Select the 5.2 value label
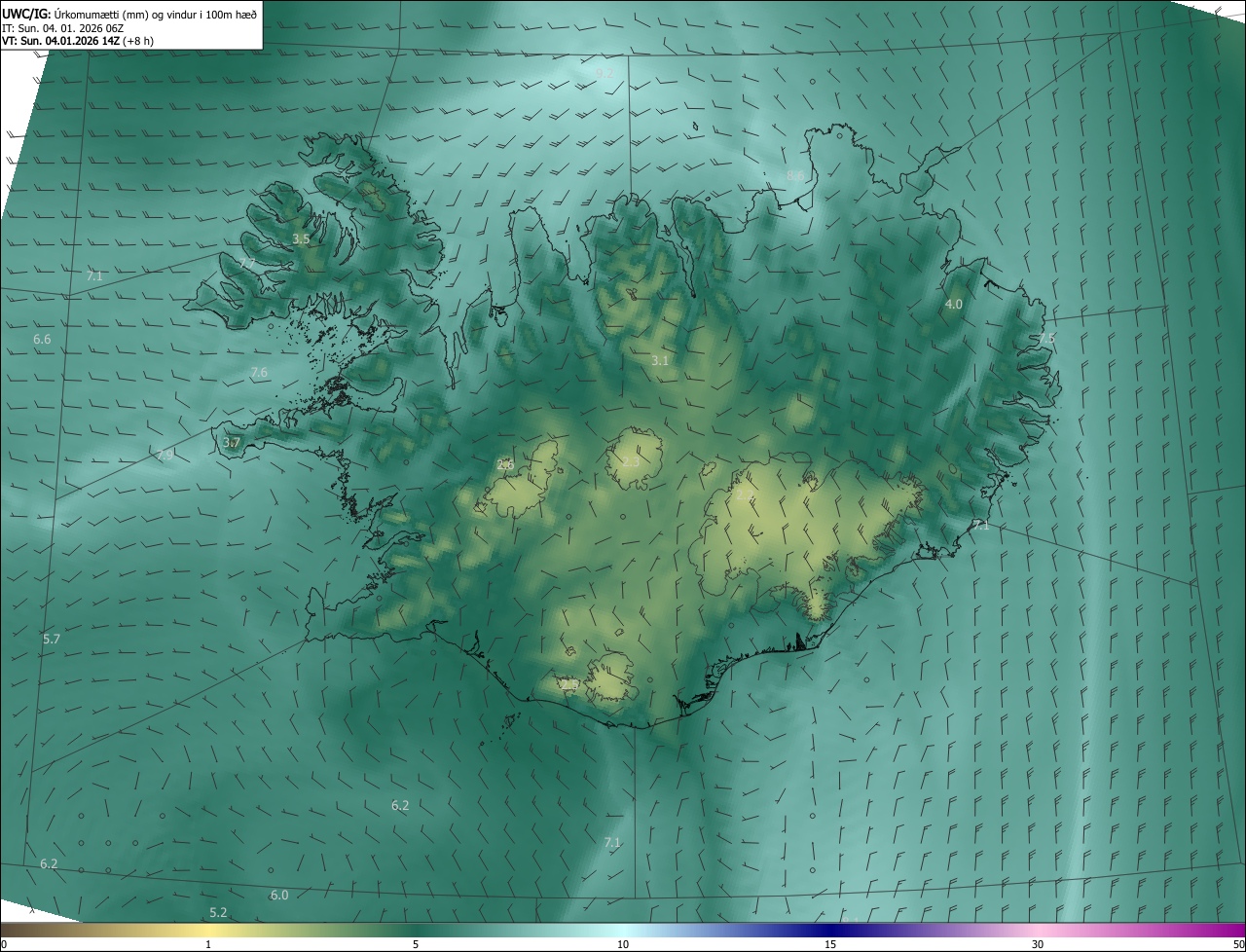Image resolution: width=1246 pixels, height=952 pixels. (218, 912)
